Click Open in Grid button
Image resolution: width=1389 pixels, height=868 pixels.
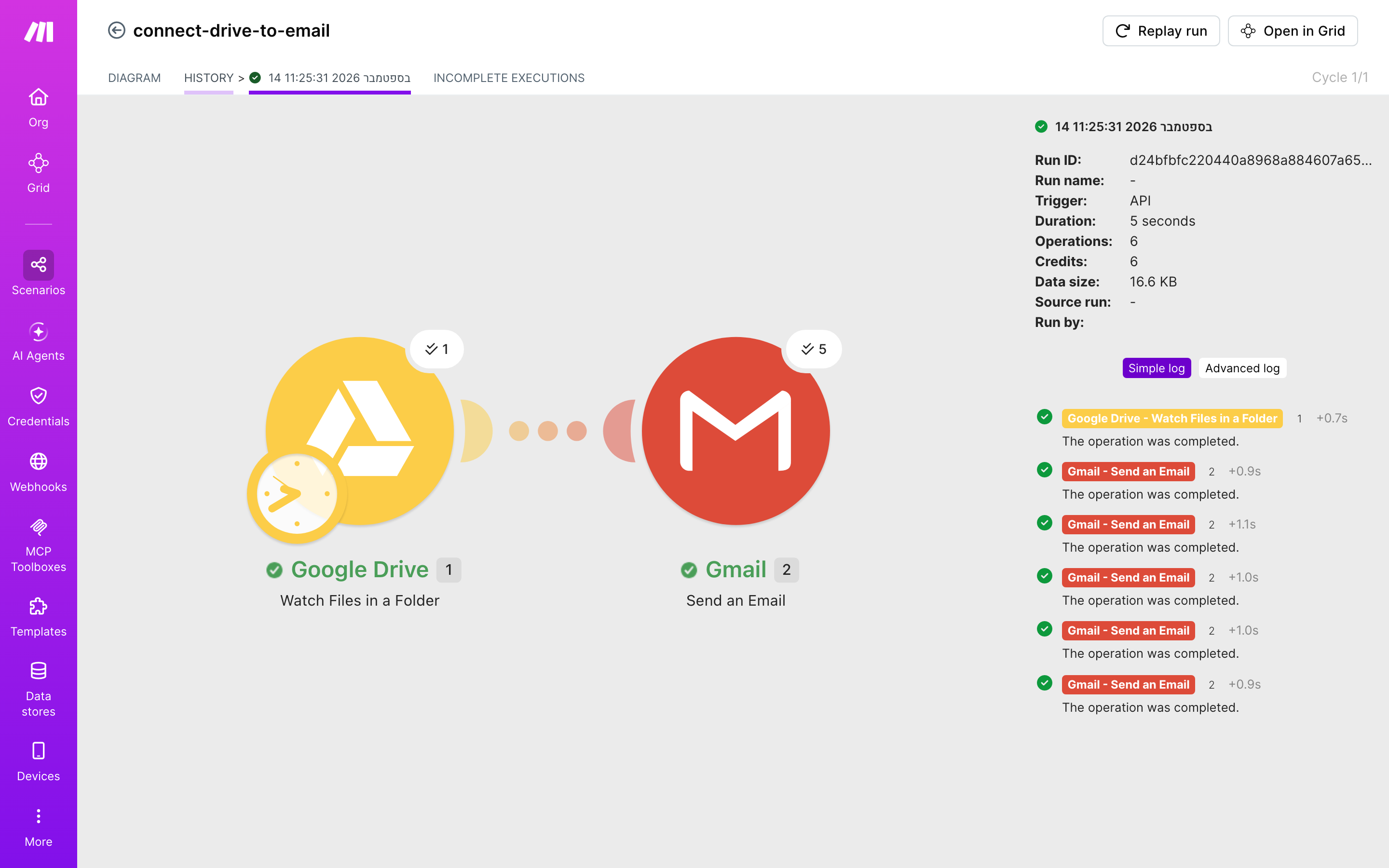(1293, 31)
